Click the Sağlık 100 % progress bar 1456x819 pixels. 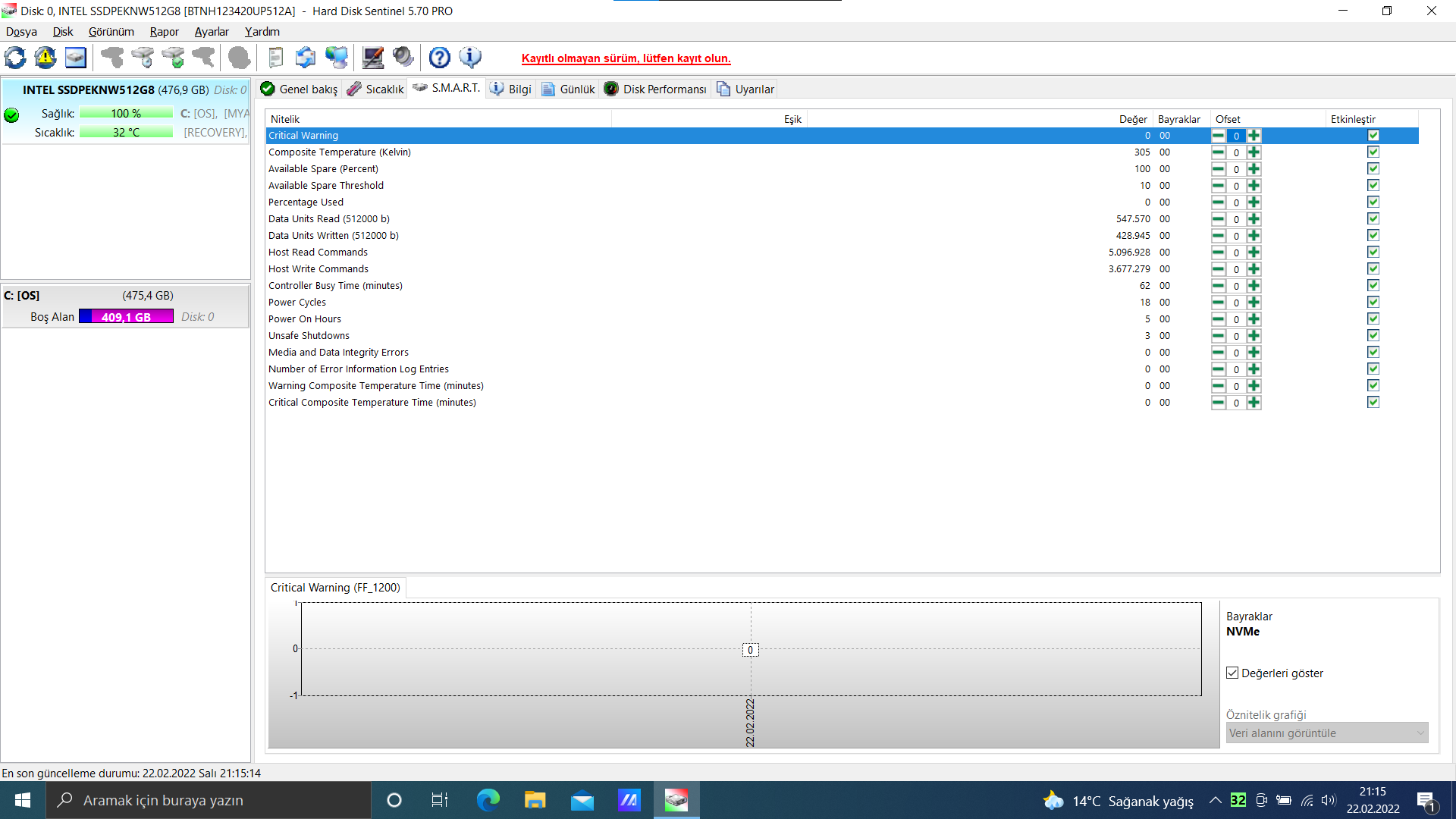point(126,113)
